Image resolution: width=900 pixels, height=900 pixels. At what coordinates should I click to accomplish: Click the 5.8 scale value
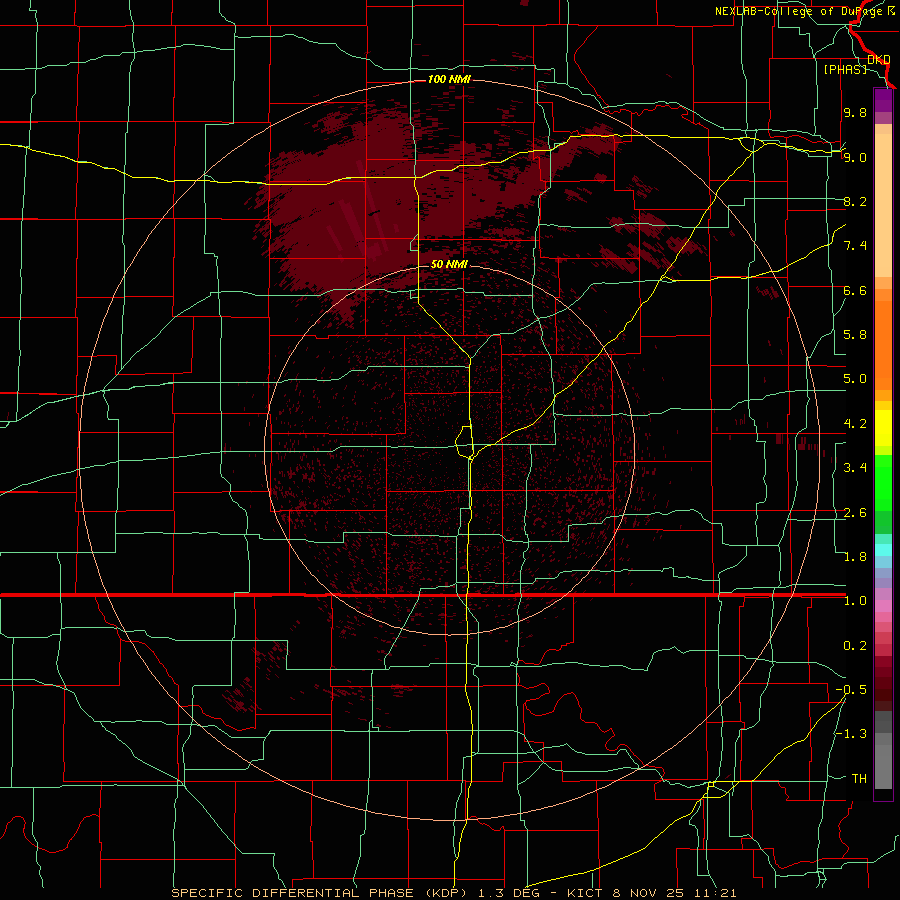pyautogui.click(x=855, y=335)
